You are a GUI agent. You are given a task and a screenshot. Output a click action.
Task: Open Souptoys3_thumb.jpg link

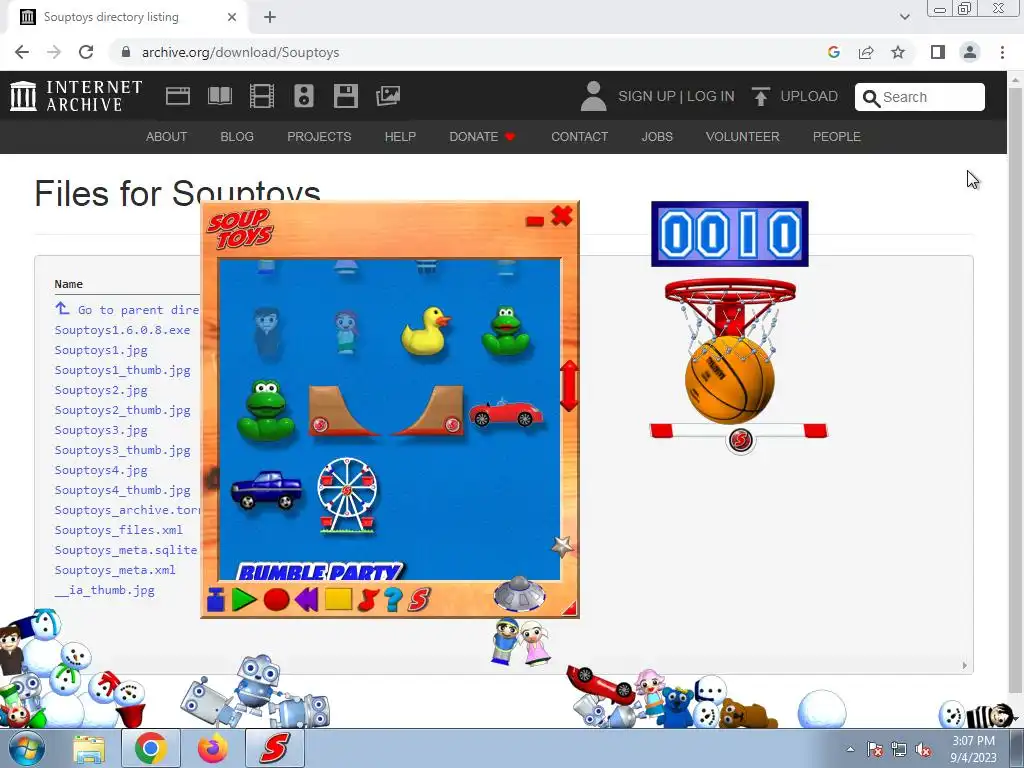[x=122, y=450]
